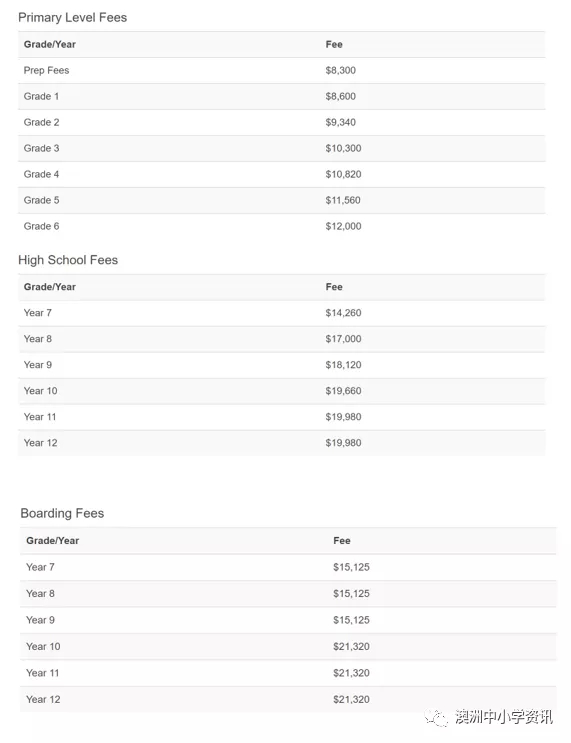The image size is (571, 743).
Task: Click the Year 12 boarding row label
Action: point(43,699)
